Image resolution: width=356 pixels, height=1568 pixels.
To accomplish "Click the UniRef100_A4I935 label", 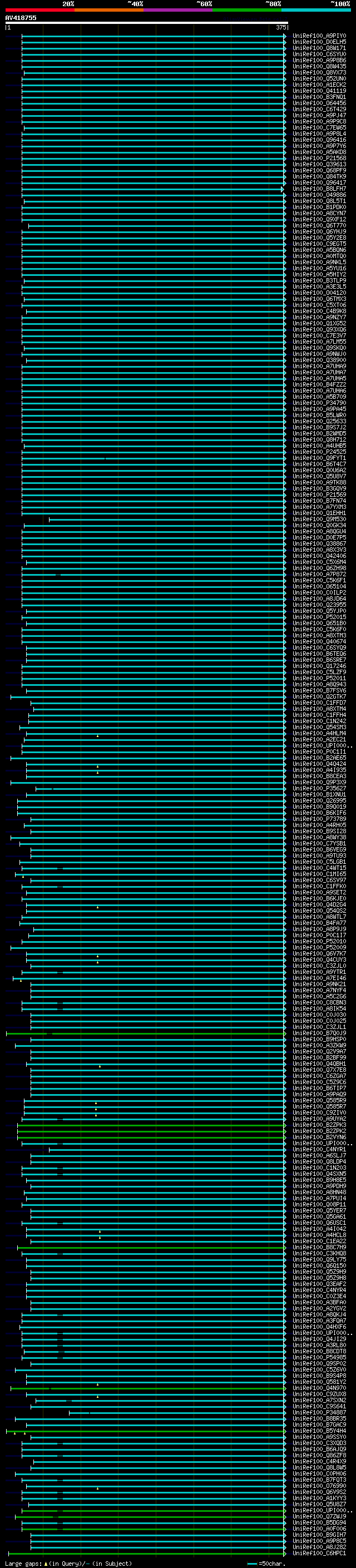I will point(319,770).
